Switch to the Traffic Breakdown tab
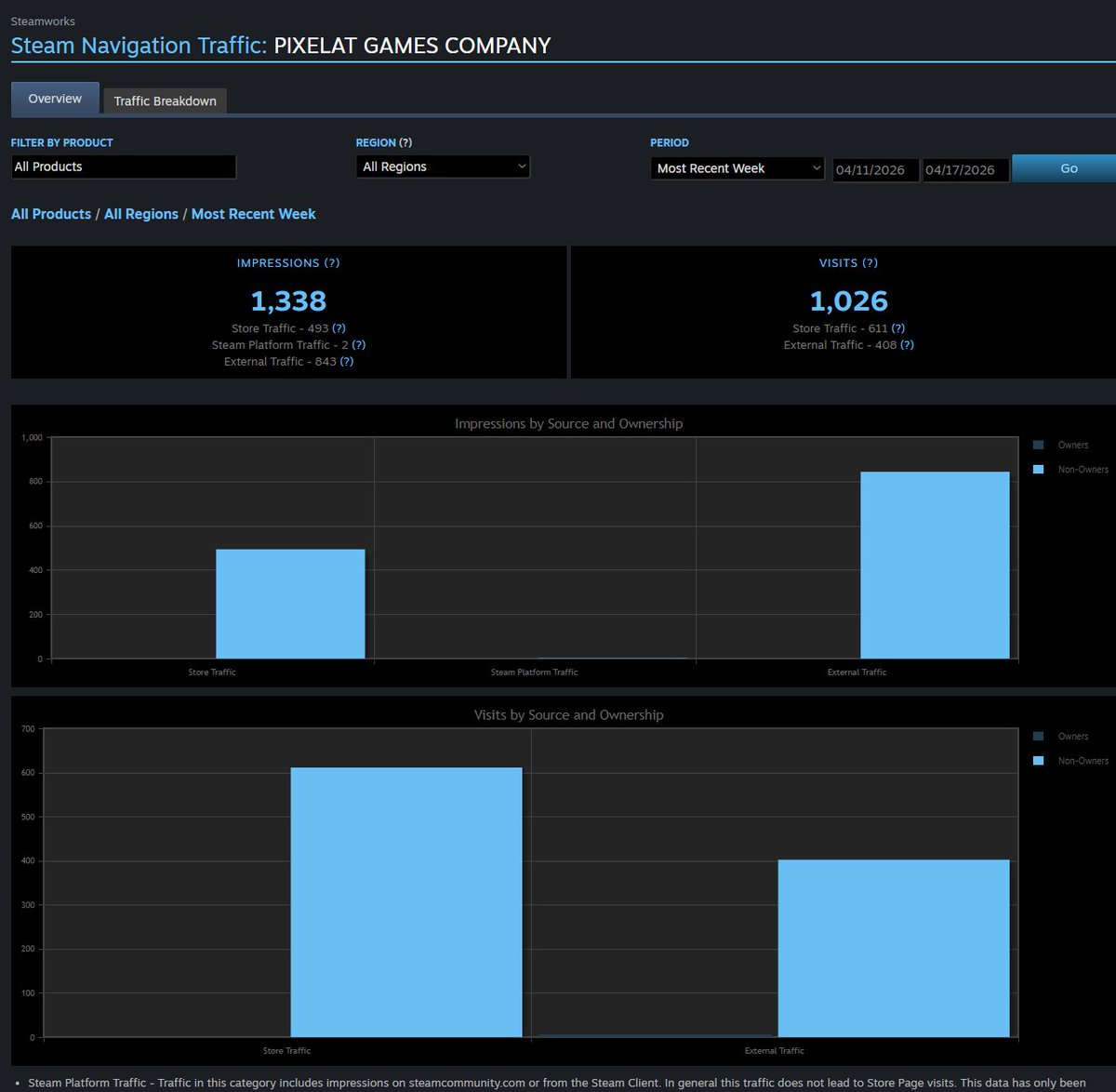 (x=165, y=100)
